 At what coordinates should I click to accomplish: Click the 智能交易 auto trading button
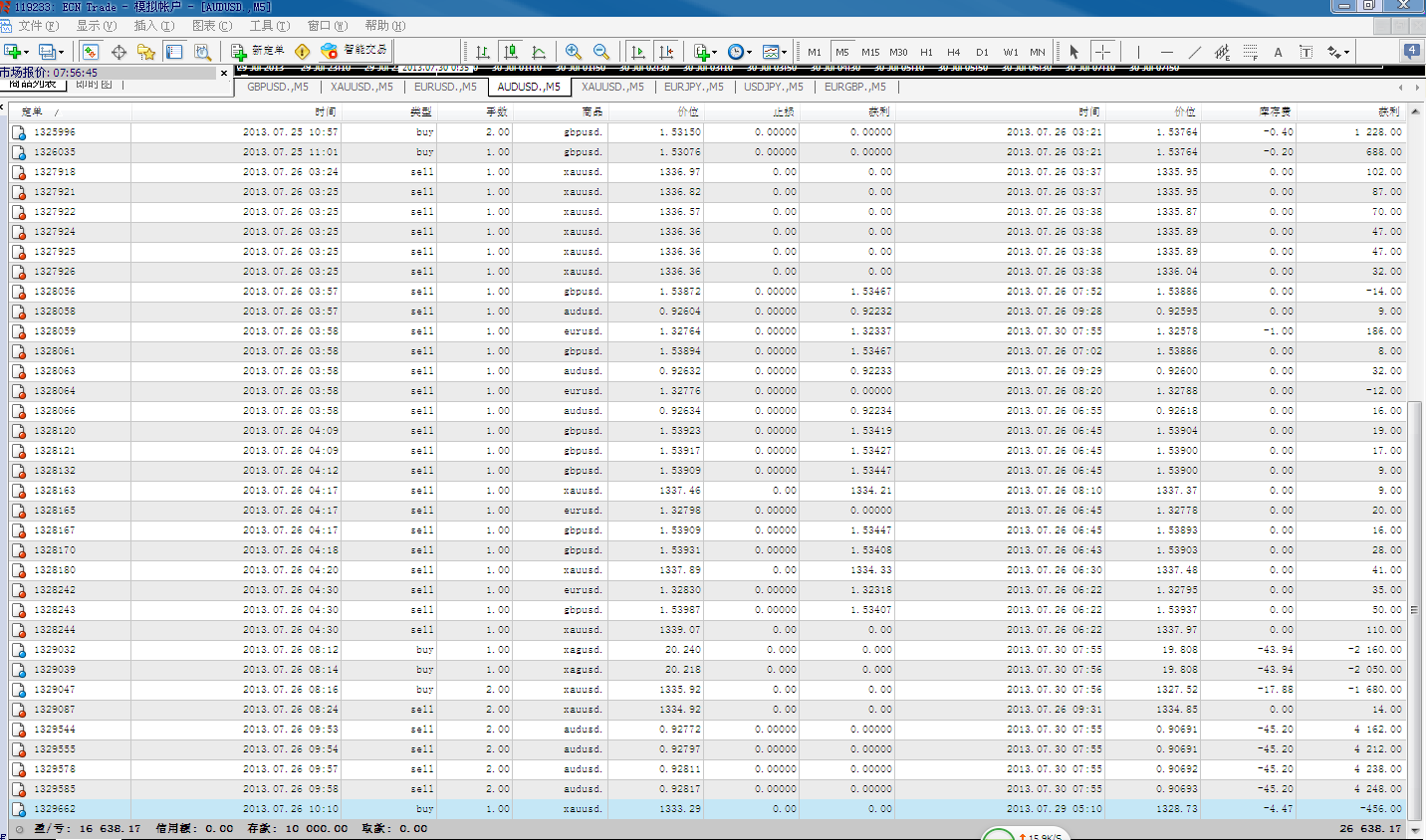(355, 51)
